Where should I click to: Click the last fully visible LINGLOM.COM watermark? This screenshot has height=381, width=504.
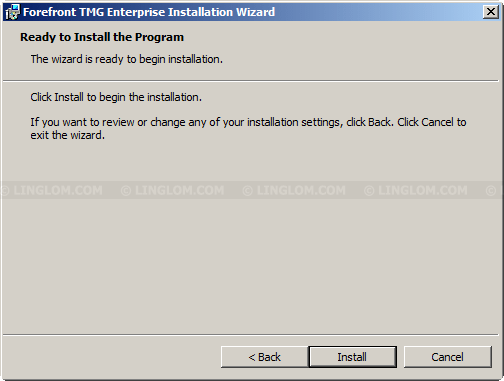pyautogui.click(x=416, y=190)
